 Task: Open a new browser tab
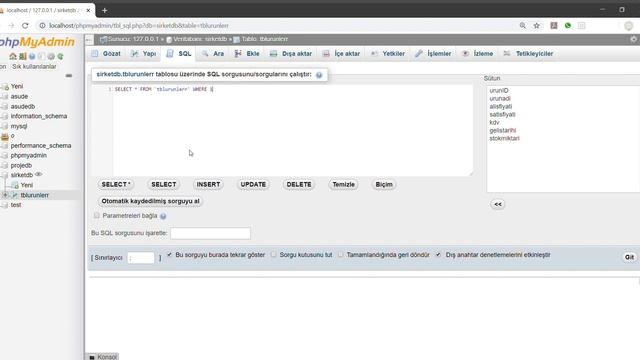(104, 10)
